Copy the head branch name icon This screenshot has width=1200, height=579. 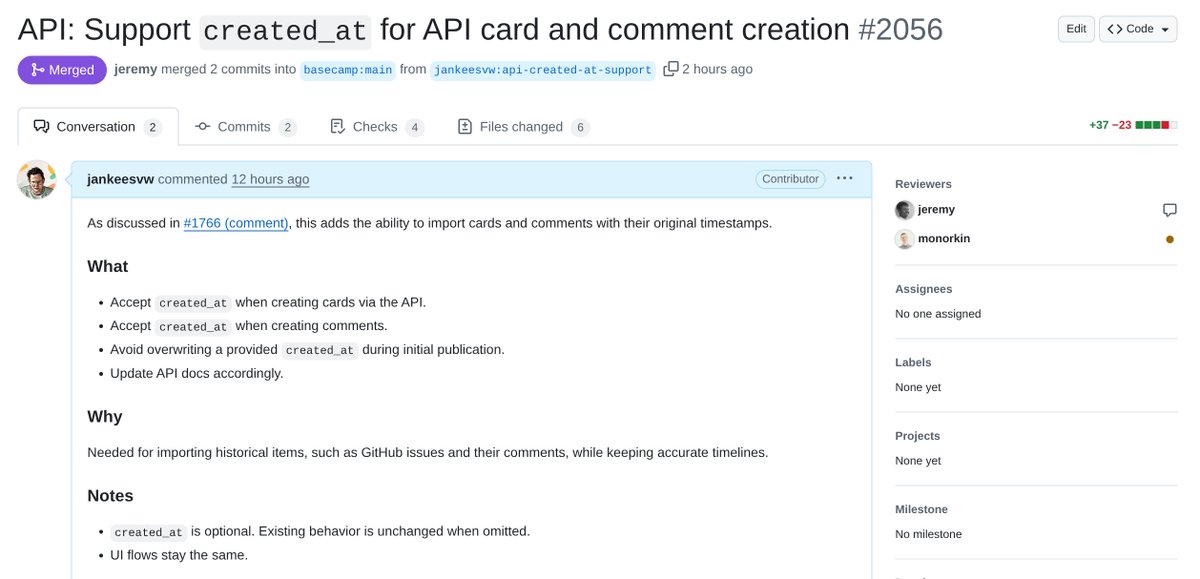671,69
